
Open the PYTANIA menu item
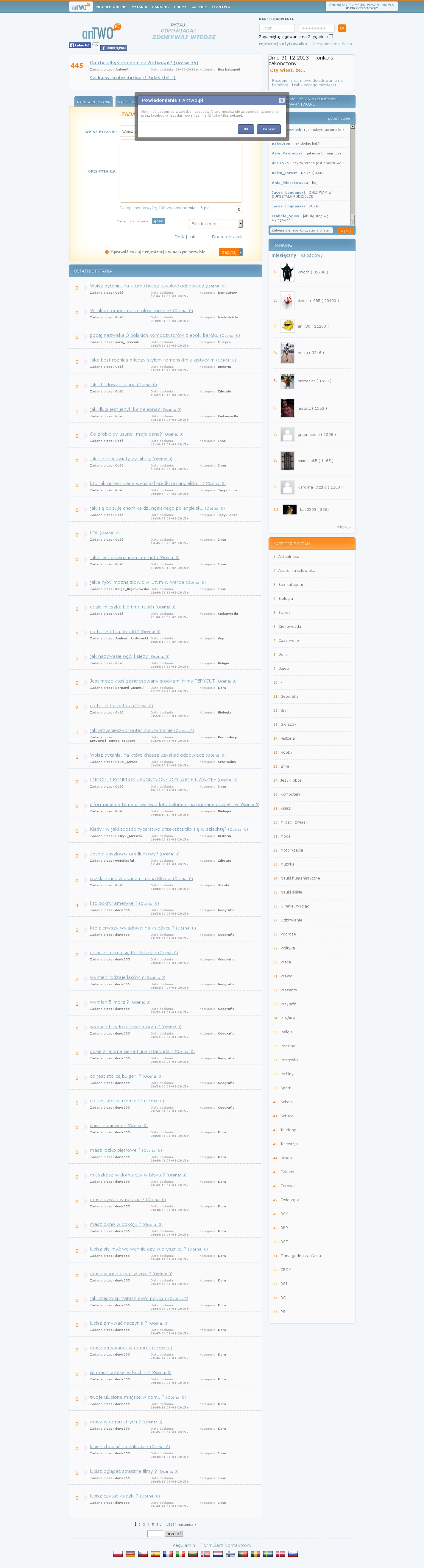coord(139,7)
